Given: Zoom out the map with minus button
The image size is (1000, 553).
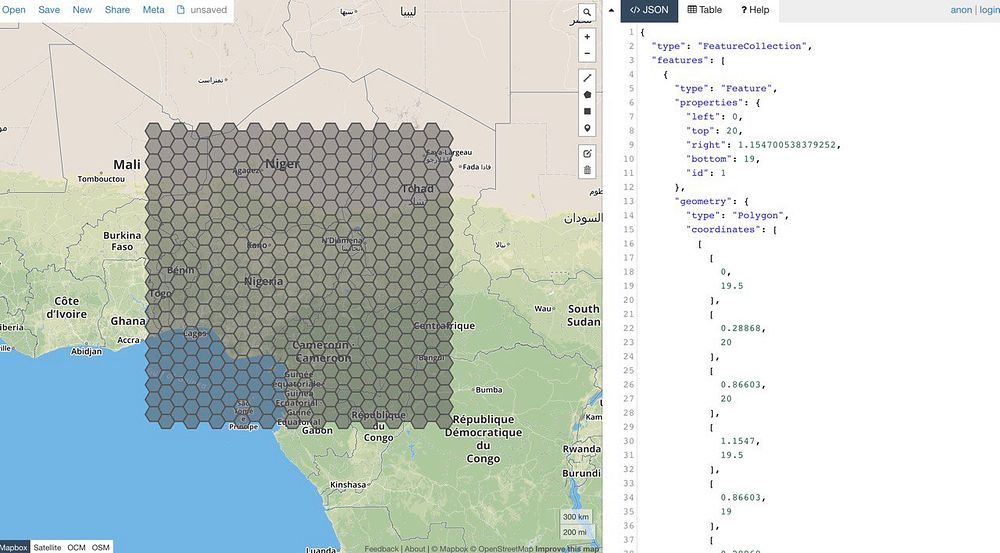Looking at the screenshot, I should tap(587, 54).
